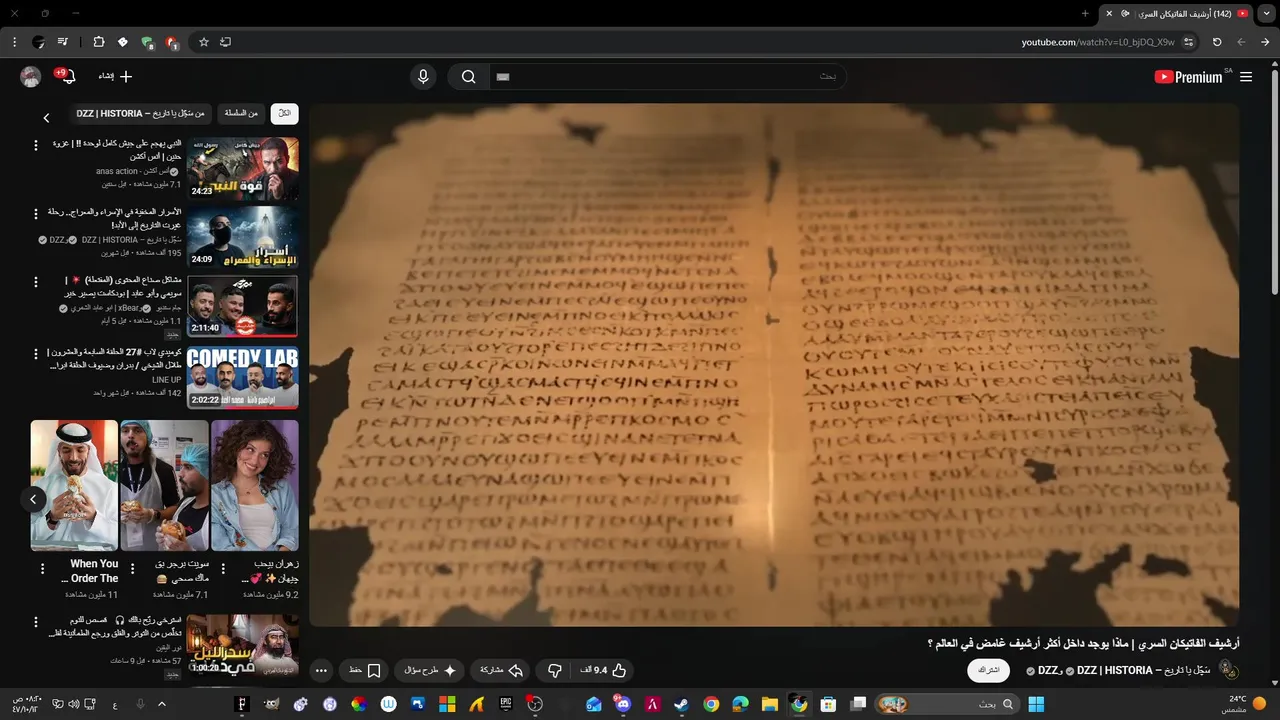The width and height of the screenshot is (1280, 720).
Task: Select the DZZ | HISTORIA filter chip
Action: click(141, 114)
